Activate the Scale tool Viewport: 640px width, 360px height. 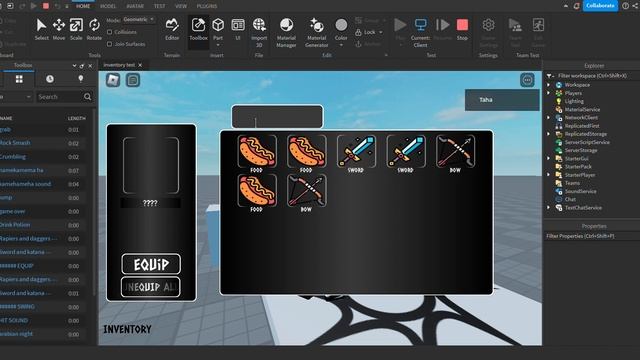76,29
